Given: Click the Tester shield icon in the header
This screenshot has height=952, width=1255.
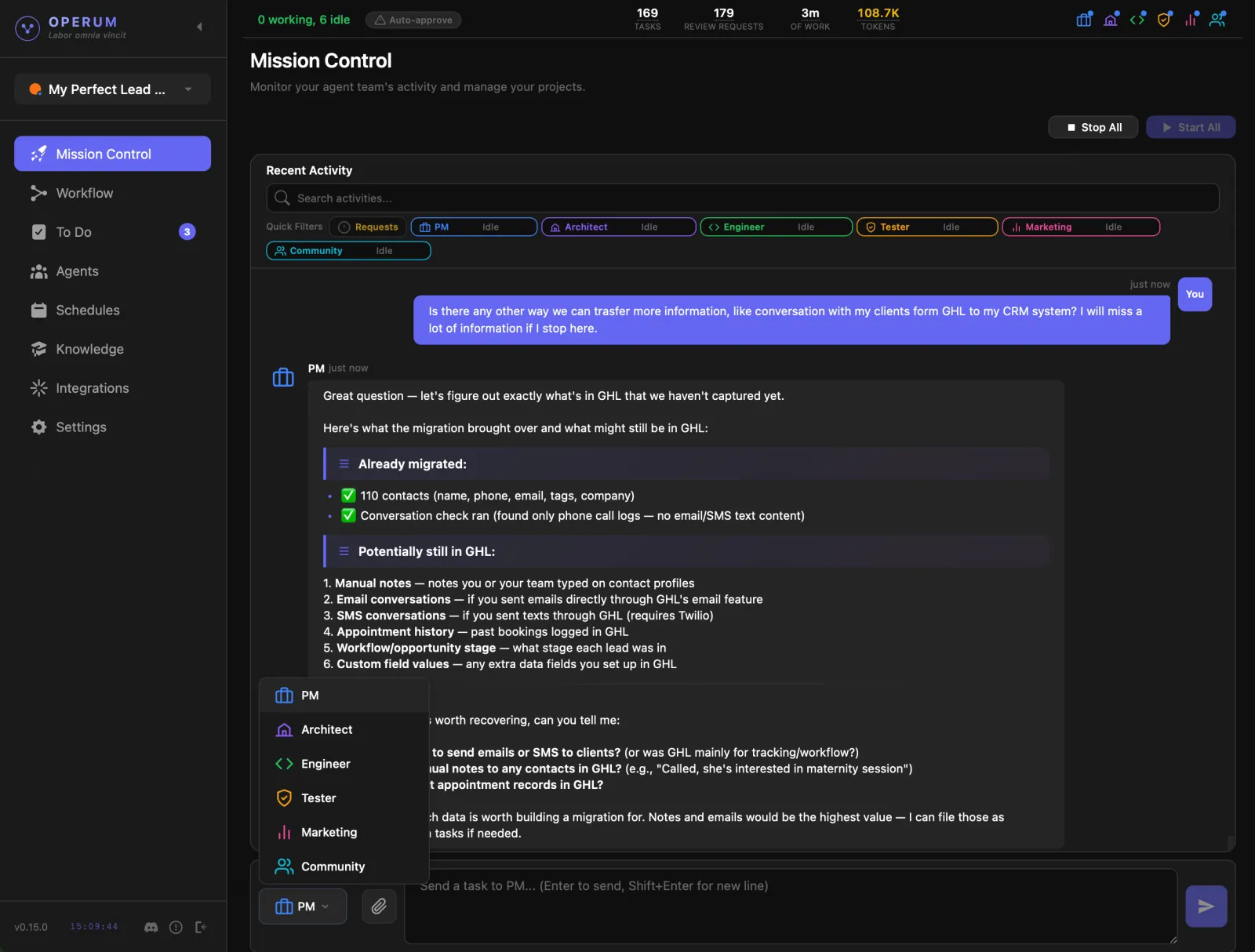Looking at the screenshot, I should (1163, 19).
